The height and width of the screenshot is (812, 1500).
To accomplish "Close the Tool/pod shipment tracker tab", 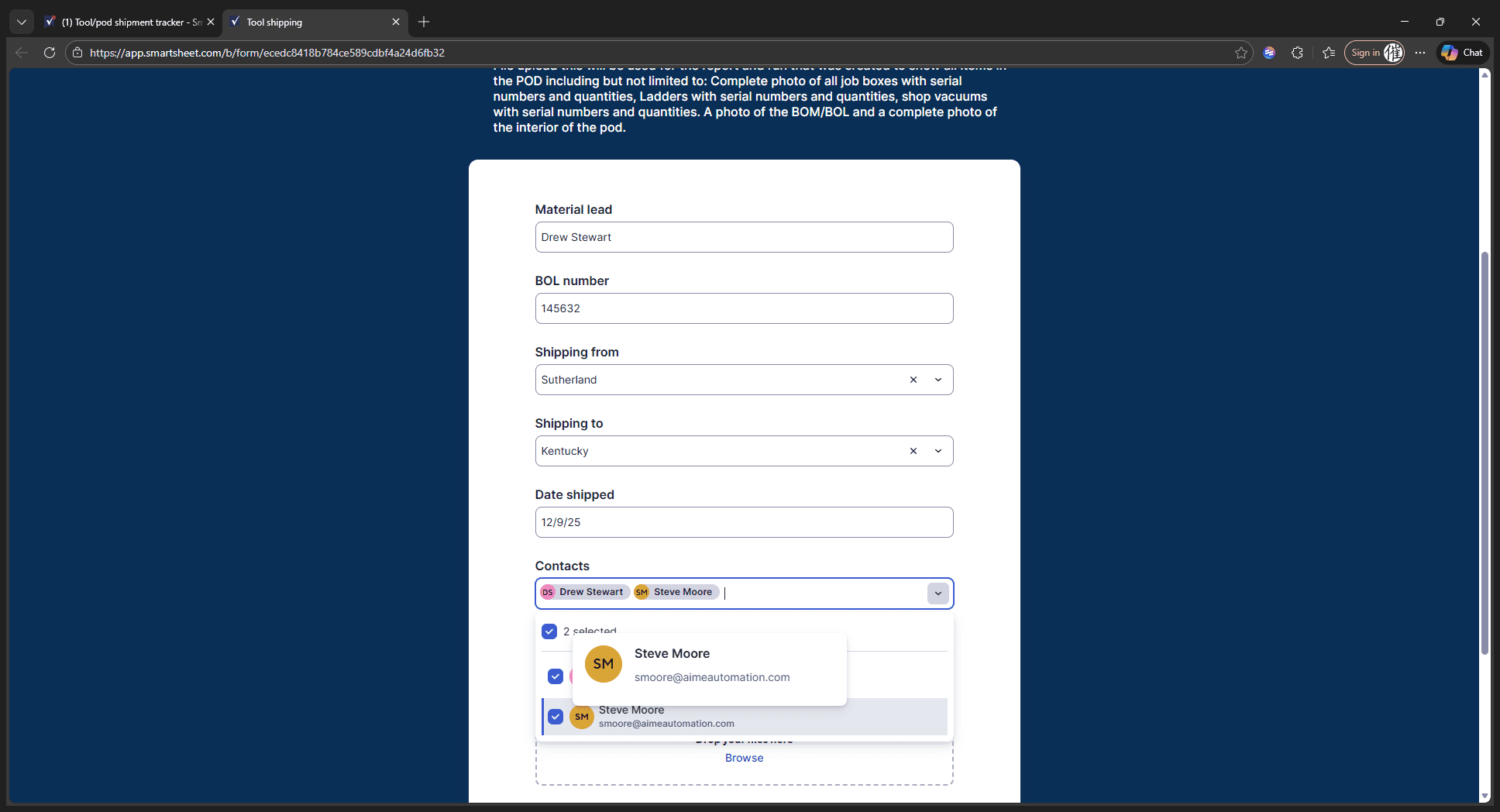I will coord(211,22).
